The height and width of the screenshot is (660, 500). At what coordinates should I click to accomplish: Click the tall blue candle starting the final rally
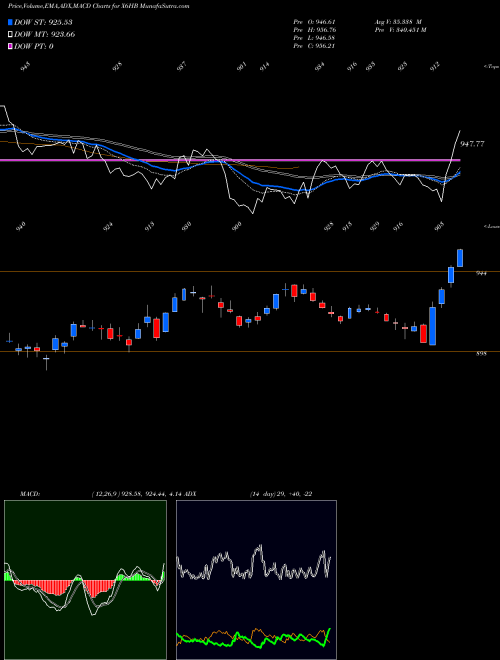pyautogui.click(x=432, y=326)
